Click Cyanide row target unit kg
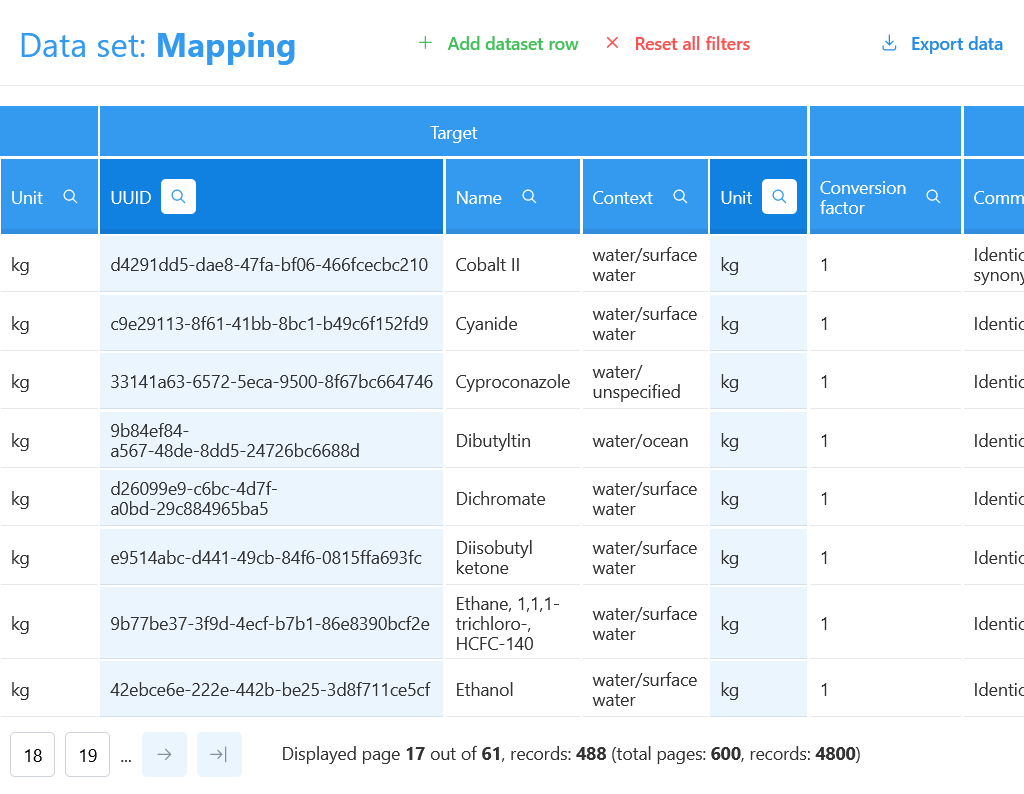The width and height of the screenshot is (1024, 794). [x=758, y=323]
